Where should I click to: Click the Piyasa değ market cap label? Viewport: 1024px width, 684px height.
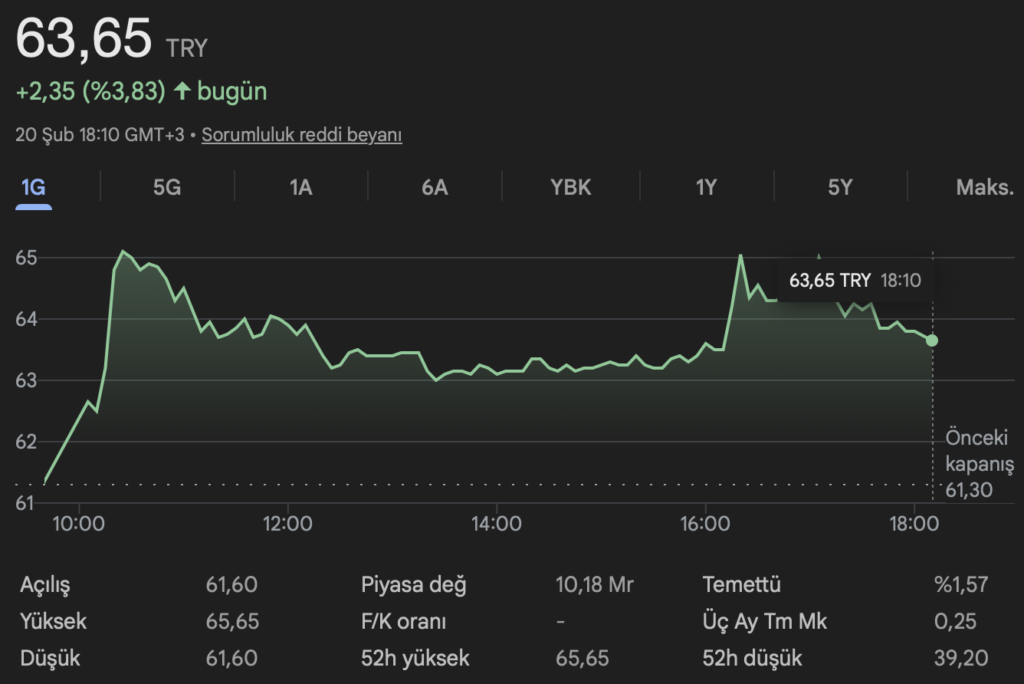click(x=413, y=585)
